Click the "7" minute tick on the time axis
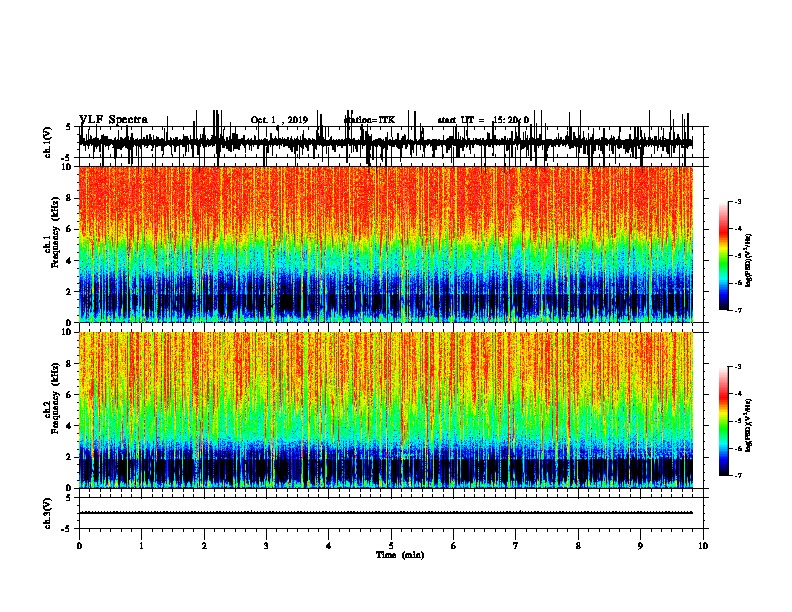Screen dimensions: 792x612 tap(516, 546)
